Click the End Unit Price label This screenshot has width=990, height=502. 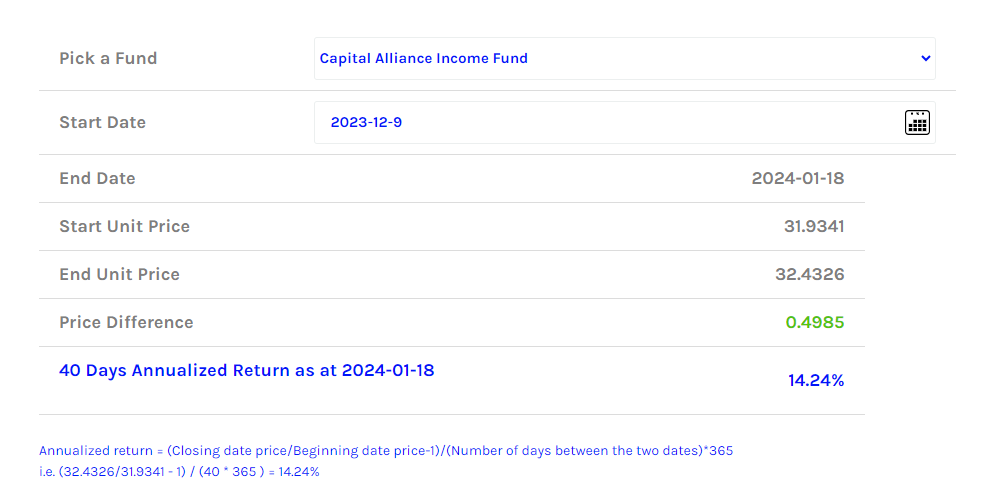tap(119, 274)
